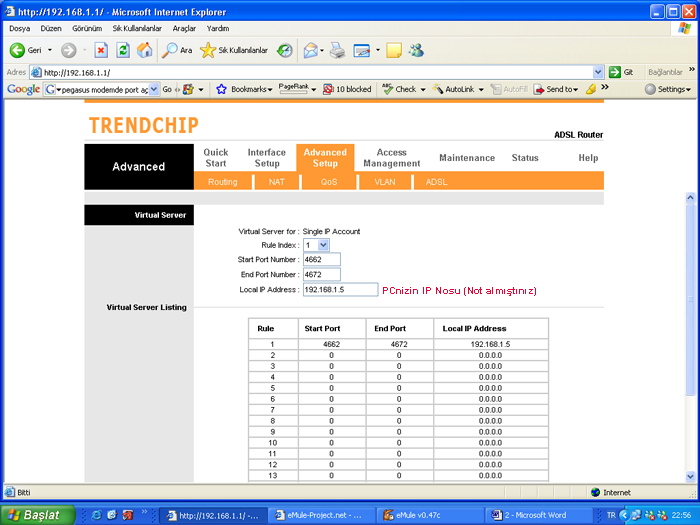This screenshot has height=525, width=700.
Task: Click the Discuss notes icon
Action: point(394,50)
